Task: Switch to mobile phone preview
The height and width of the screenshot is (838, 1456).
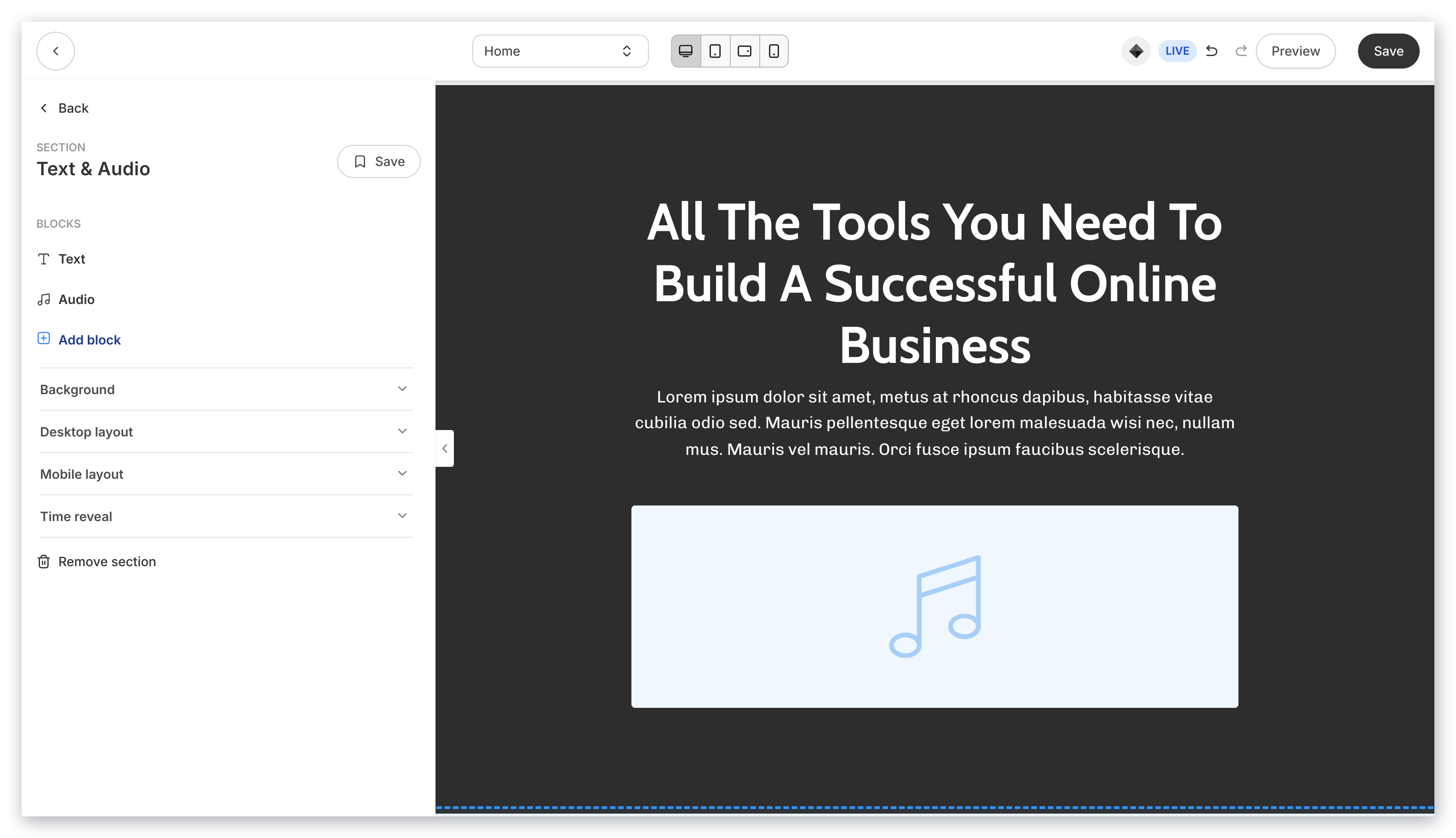Action: 774,51
